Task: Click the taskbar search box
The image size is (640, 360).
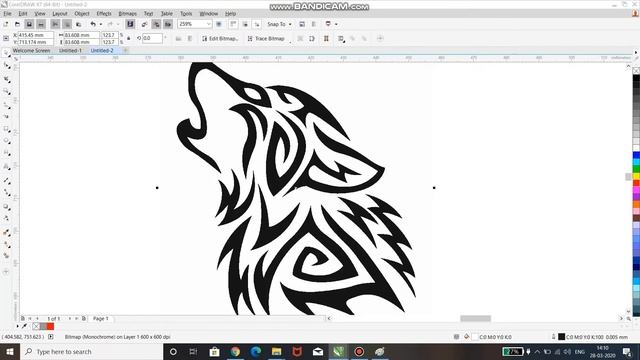Action: click(91, 351)
